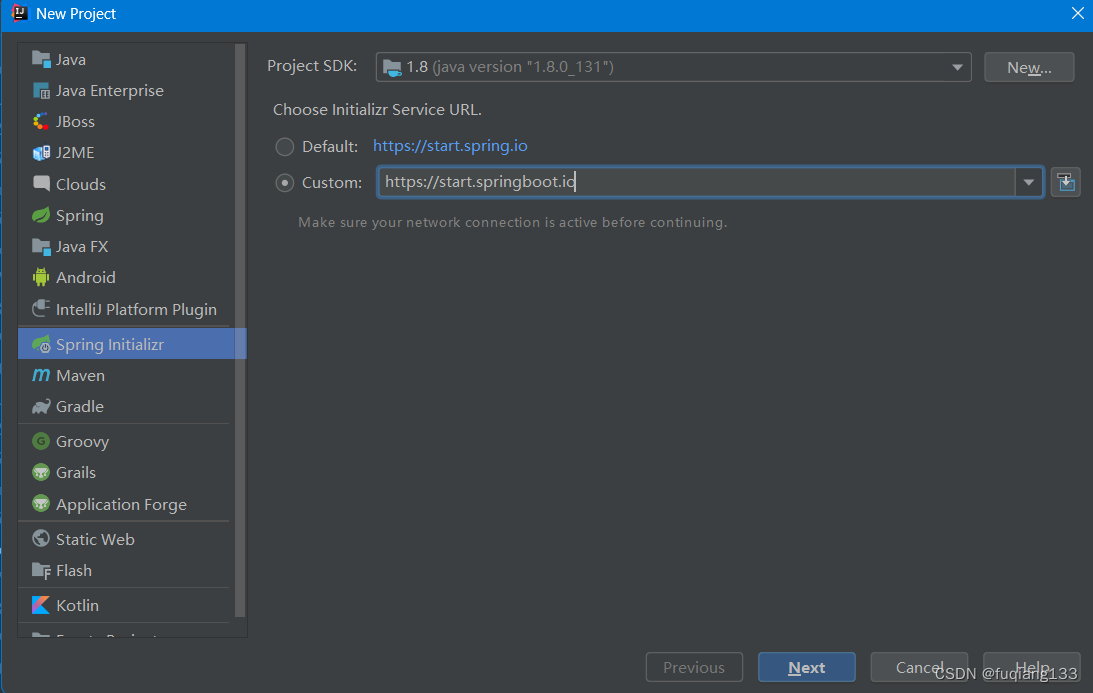Click the Maven m icon

pos(41,375)
